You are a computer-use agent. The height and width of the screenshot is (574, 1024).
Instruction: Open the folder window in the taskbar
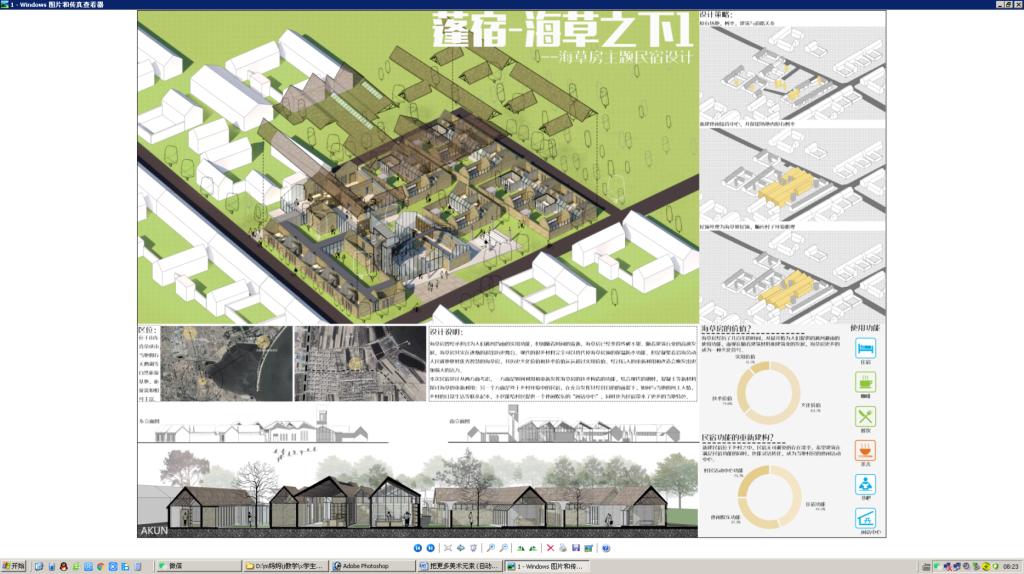pyautogui.click(x=285, y=566)
